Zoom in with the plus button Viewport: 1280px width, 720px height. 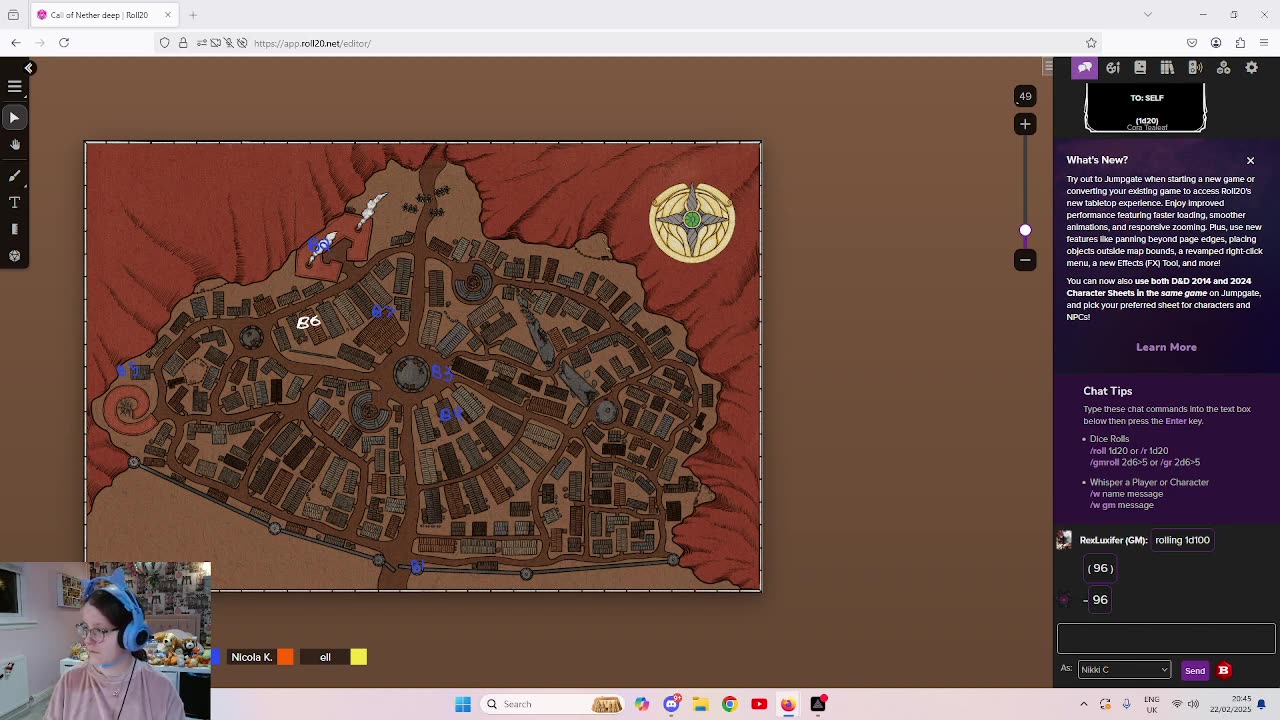1025,124
